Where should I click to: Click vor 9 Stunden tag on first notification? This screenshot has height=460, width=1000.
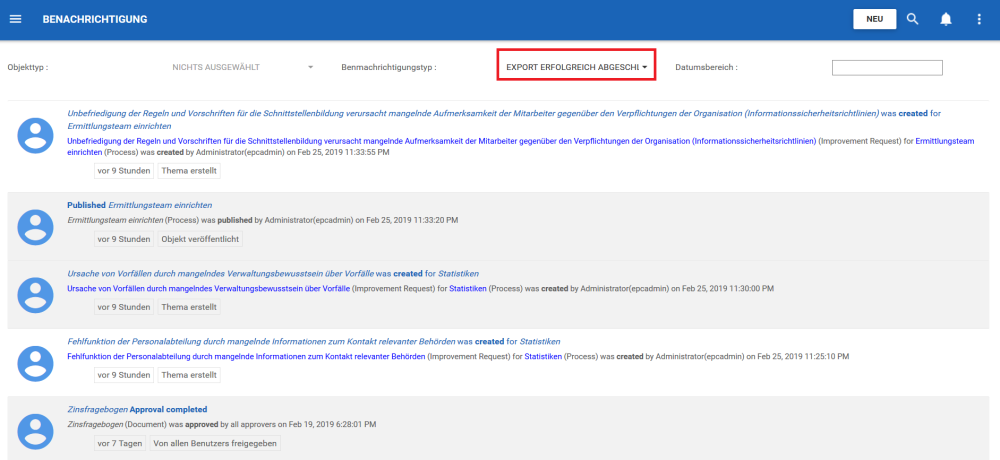[x=124, y=171]
